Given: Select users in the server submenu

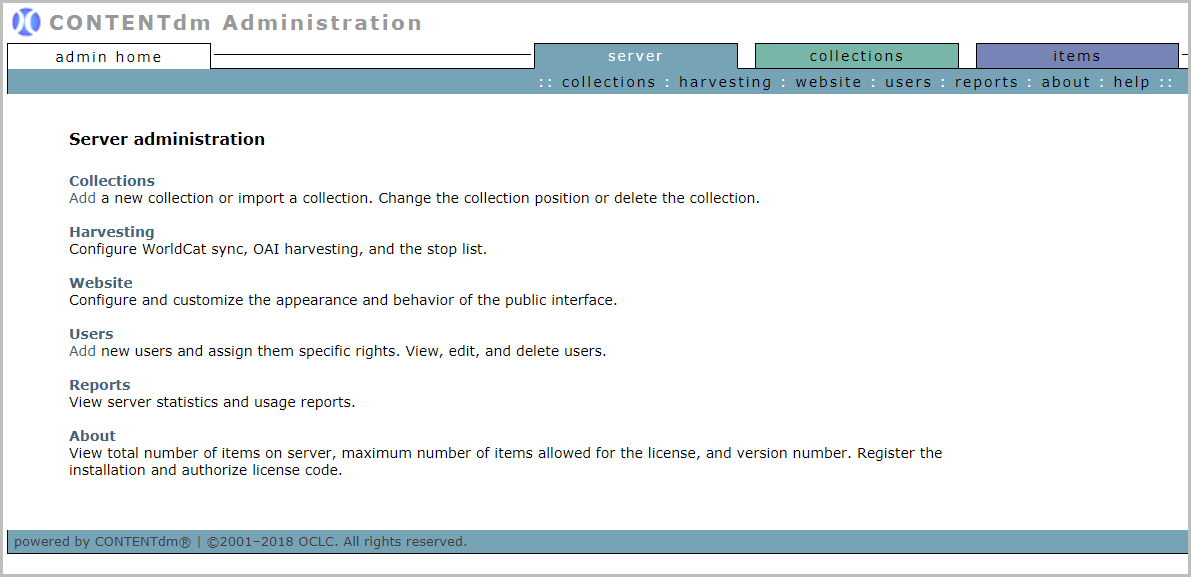Looking at the screenshot, I should (908, 82).
